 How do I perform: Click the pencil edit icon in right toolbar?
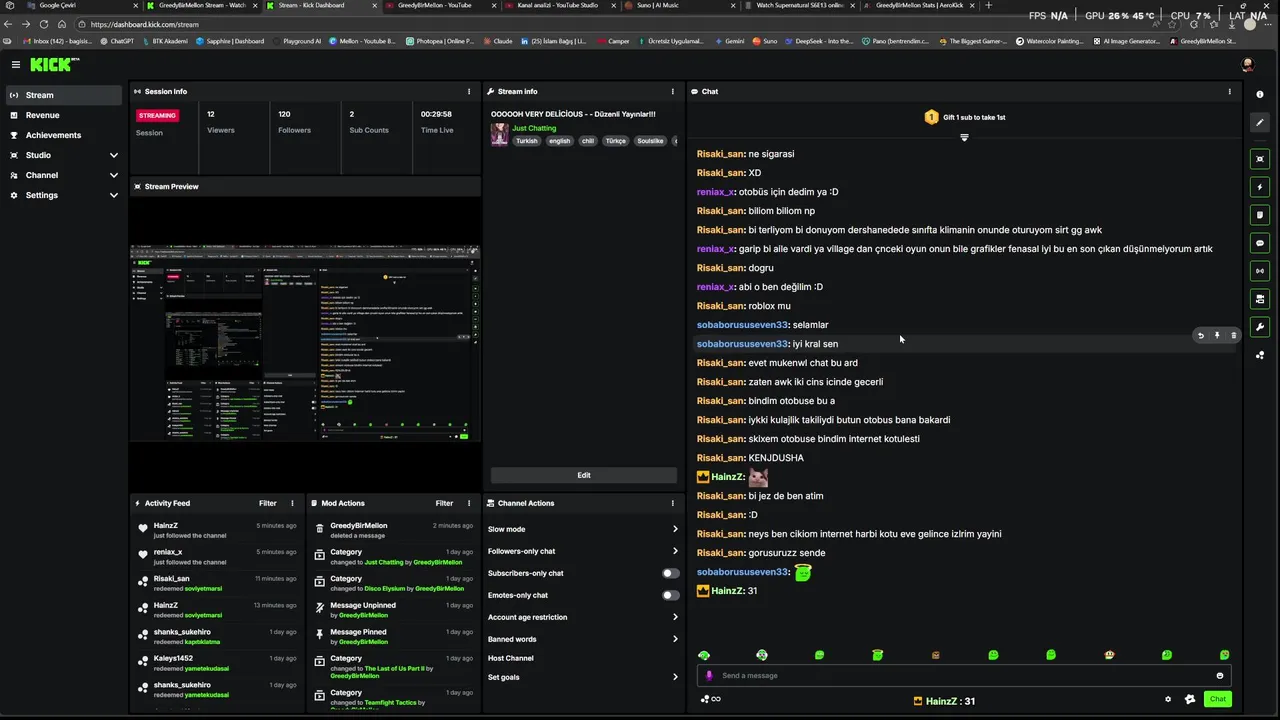(1260, 122)
